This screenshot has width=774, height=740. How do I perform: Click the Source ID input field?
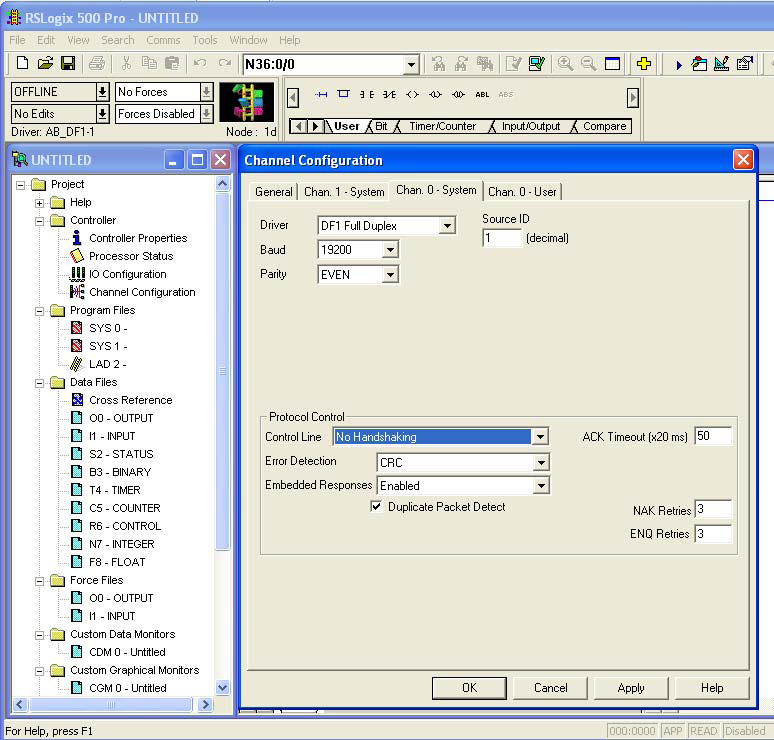[502, 238]
